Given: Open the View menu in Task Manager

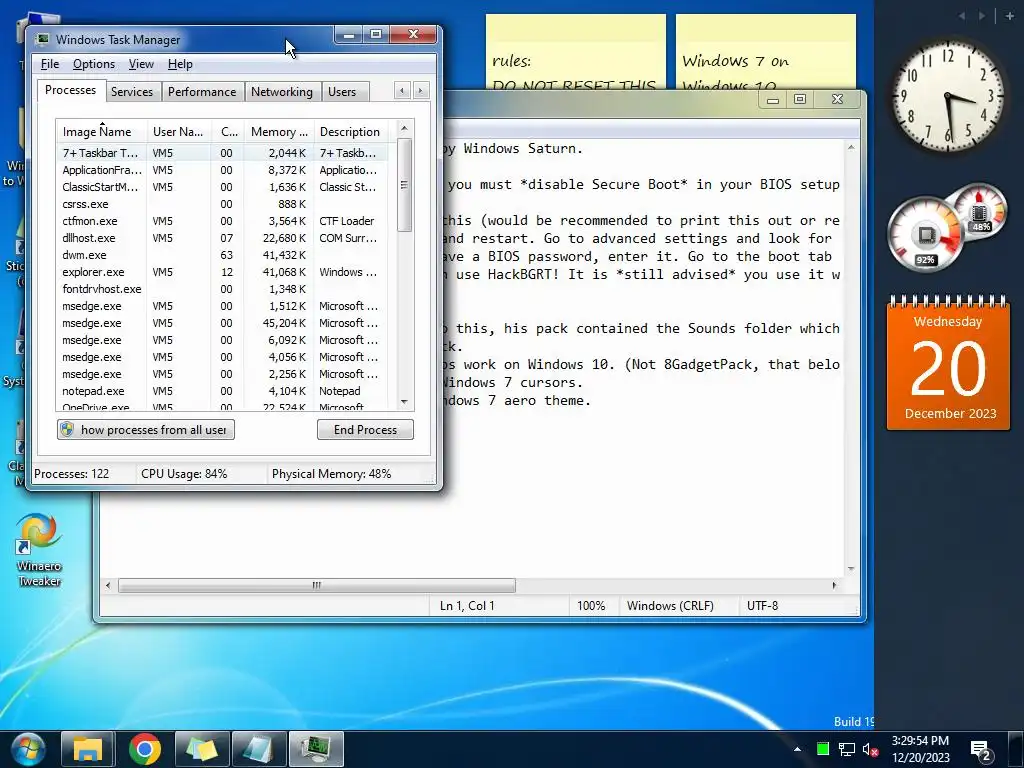Looking at the screenshot, I should click(141, 64).
